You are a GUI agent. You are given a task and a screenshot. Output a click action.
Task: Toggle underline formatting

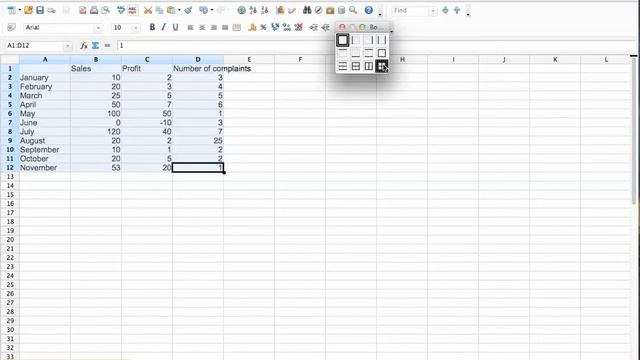tap(175, 27)
